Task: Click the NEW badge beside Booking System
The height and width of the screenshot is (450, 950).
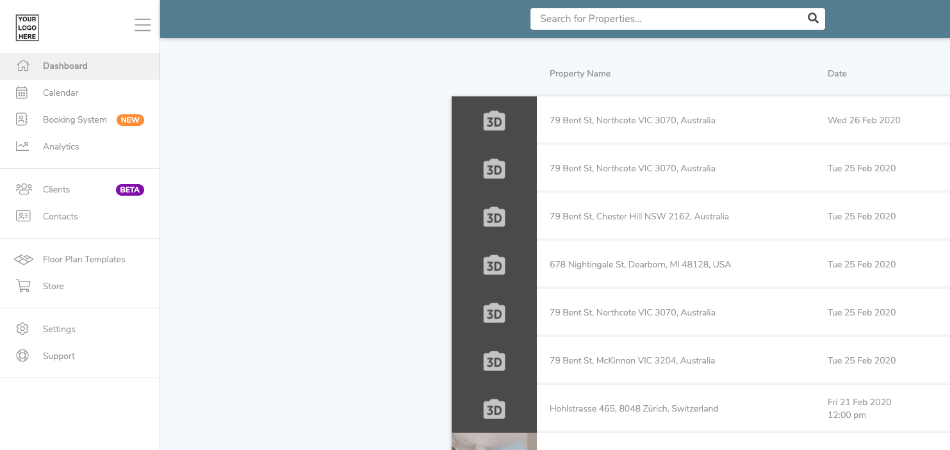Action: (x=130, y=120)
